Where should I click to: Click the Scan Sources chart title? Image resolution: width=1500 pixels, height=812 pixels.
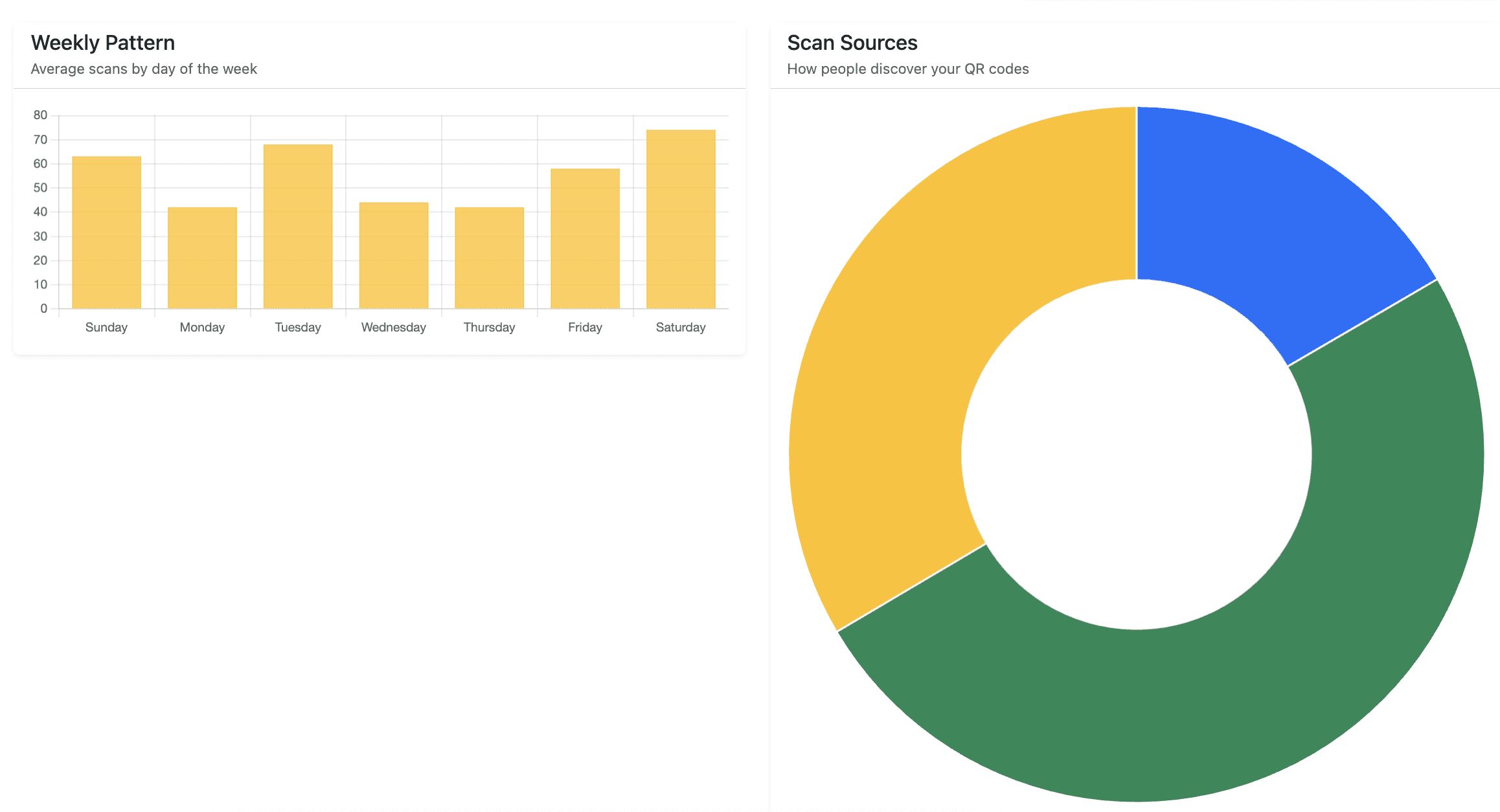point(852,42)
